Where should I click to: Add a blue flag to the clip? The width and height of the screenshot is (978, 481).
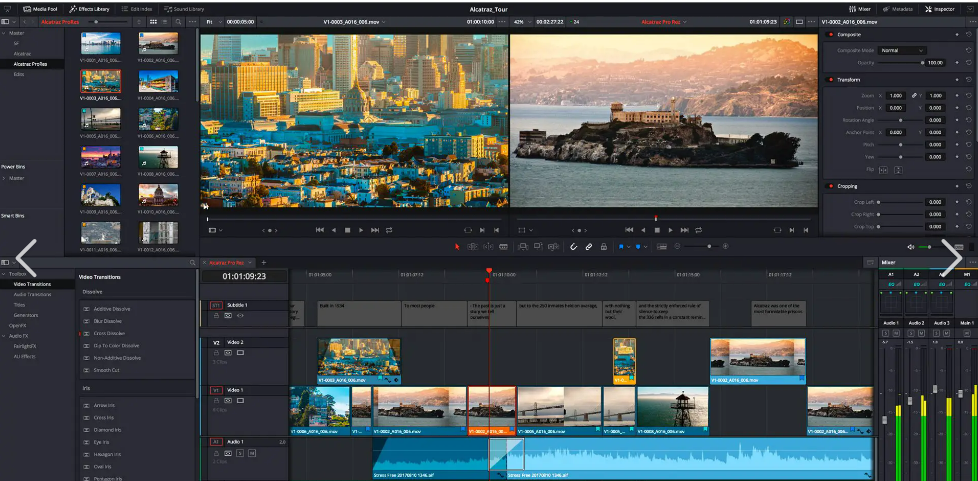(621, 246)
